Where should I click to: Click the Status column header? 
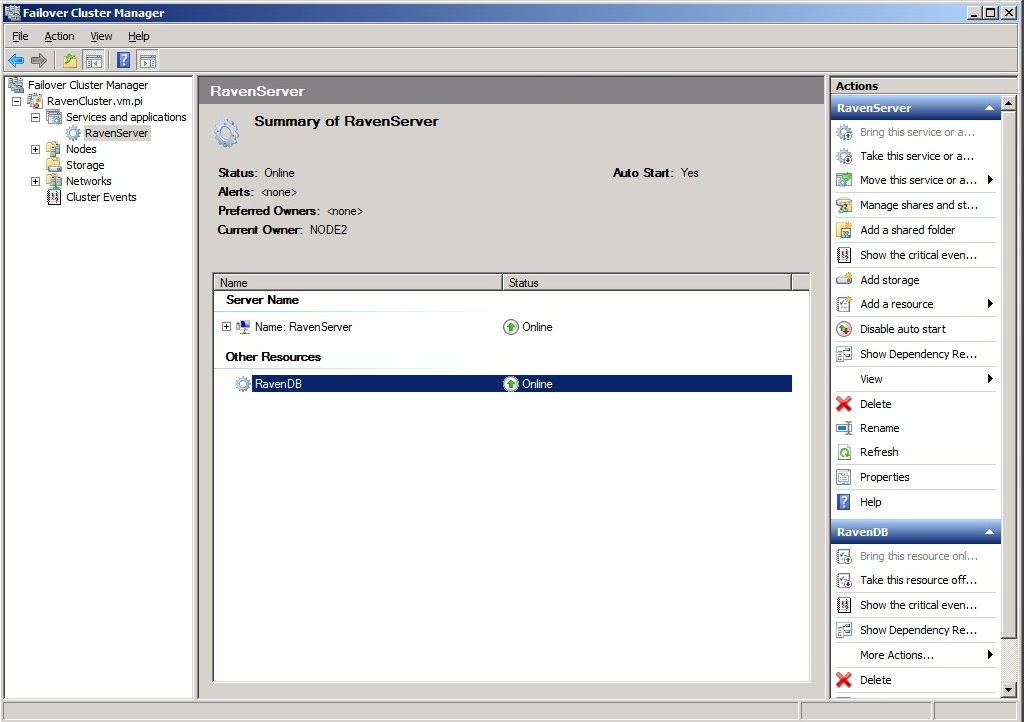point(647,283)
